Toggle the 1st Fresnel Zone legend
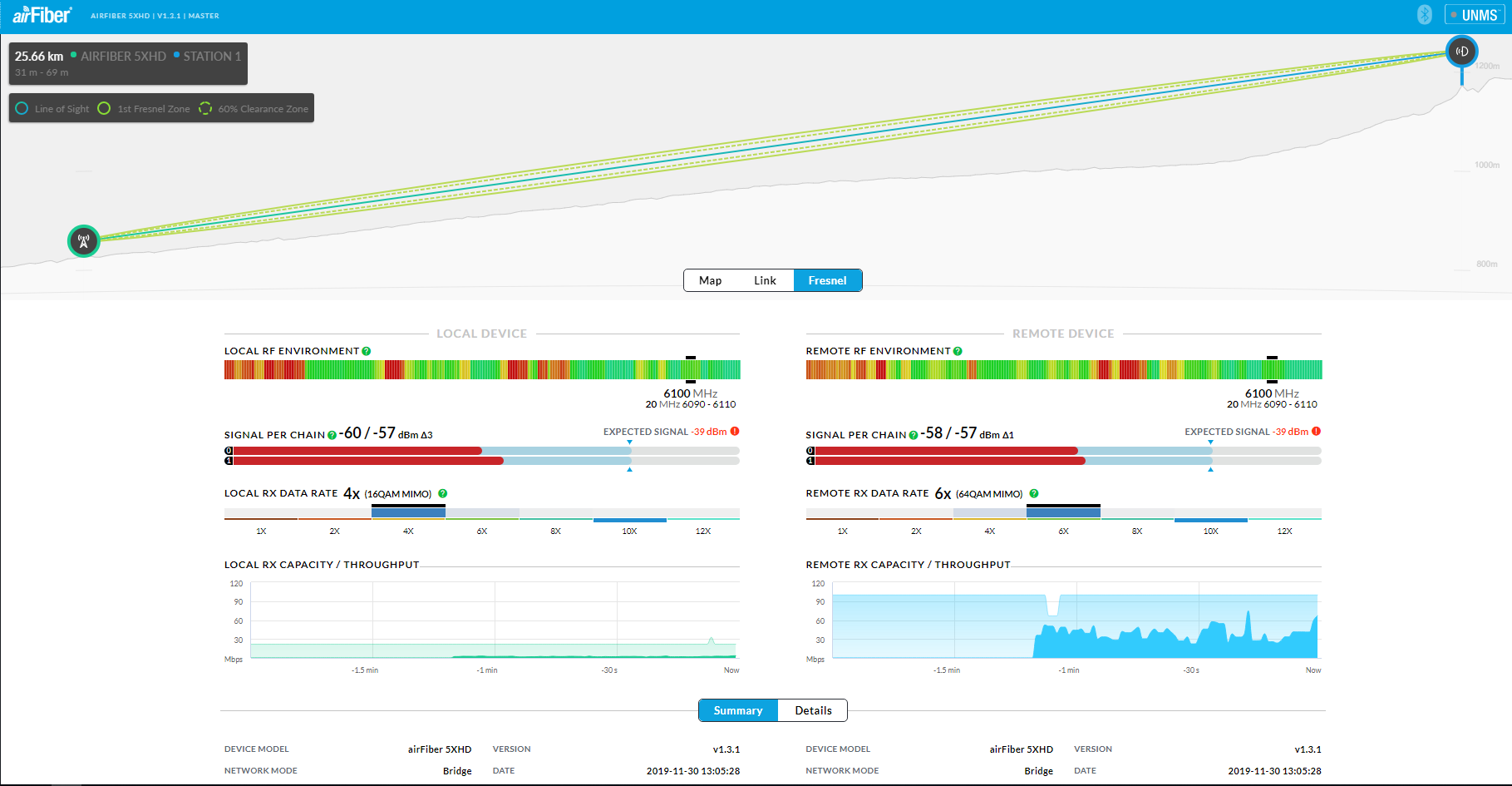 point(144,108)
